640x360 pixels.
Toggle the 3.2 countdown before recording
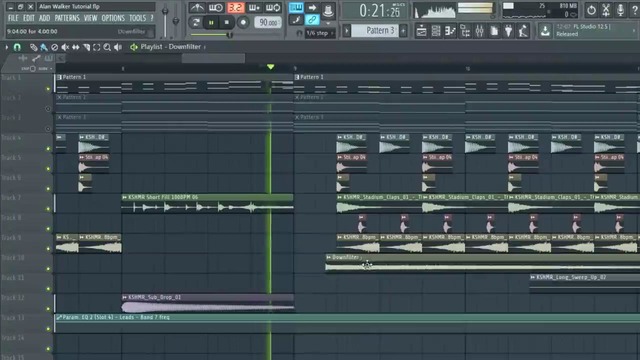[x=235, y=8]
